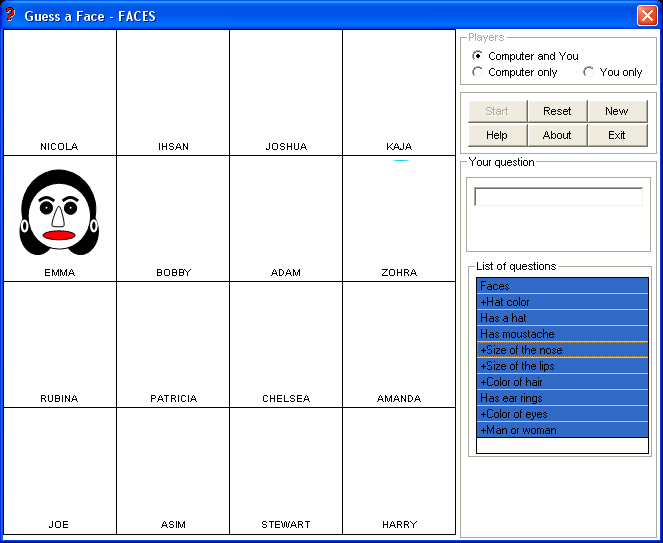Viewport: 663px width, 543px height.
Task: Expand the +Size of the nose question
Action: tap(561, 350)
